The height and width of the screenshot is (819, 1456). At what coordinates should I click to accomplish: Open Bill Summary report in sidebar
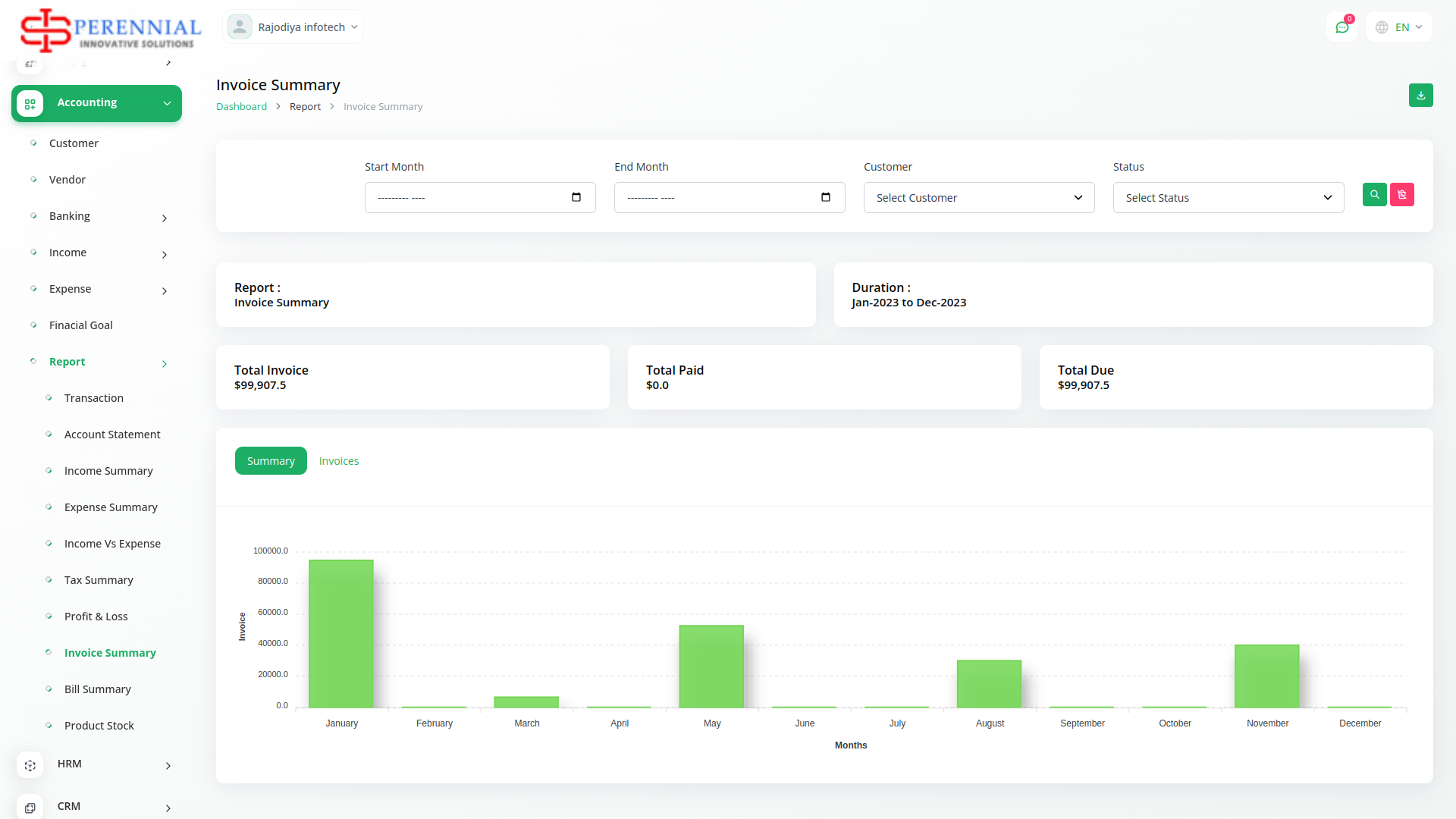[98, 689]
